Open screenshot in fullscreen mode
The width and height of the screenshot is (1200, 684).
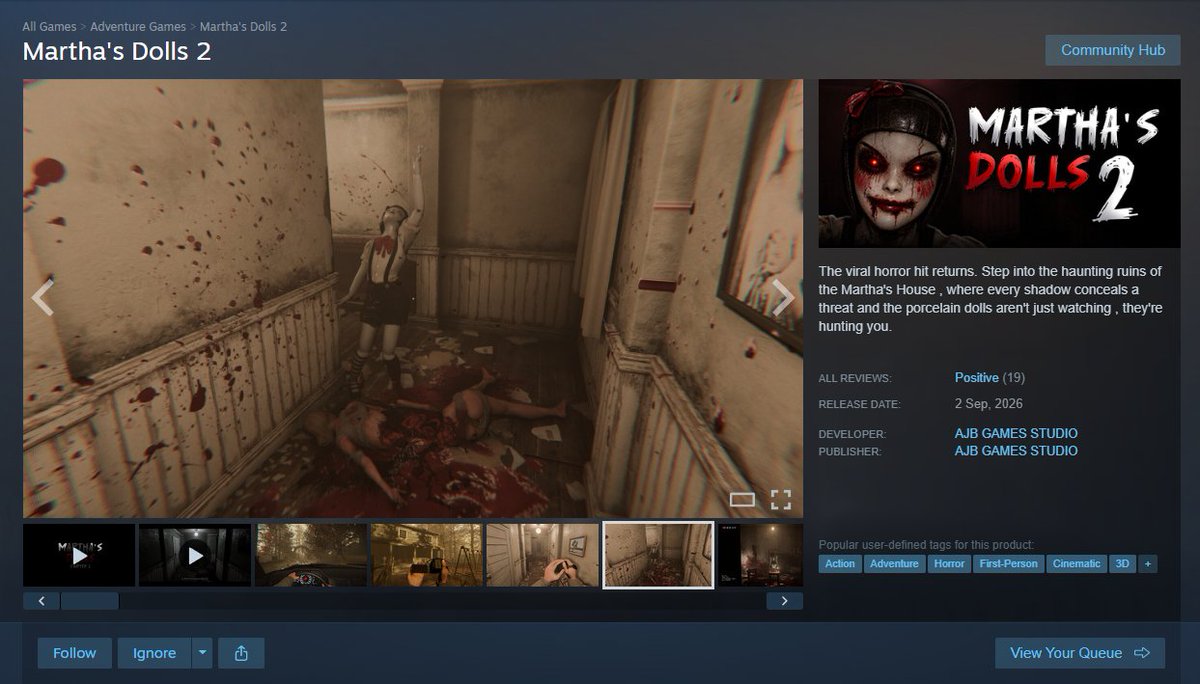click(781, 499)
